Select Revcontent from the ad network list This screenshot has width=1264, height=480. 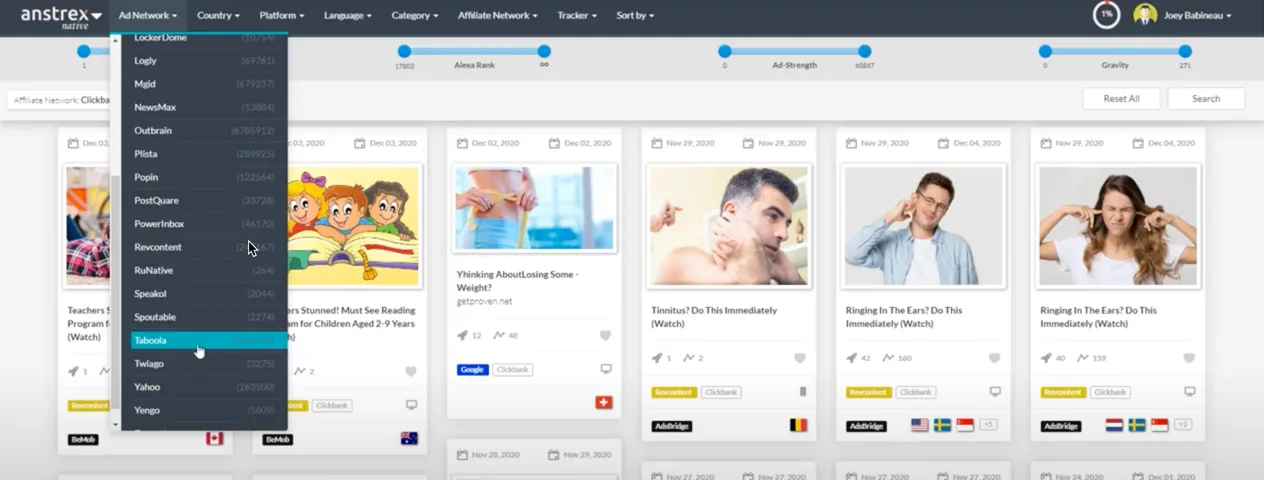[205, 247]
